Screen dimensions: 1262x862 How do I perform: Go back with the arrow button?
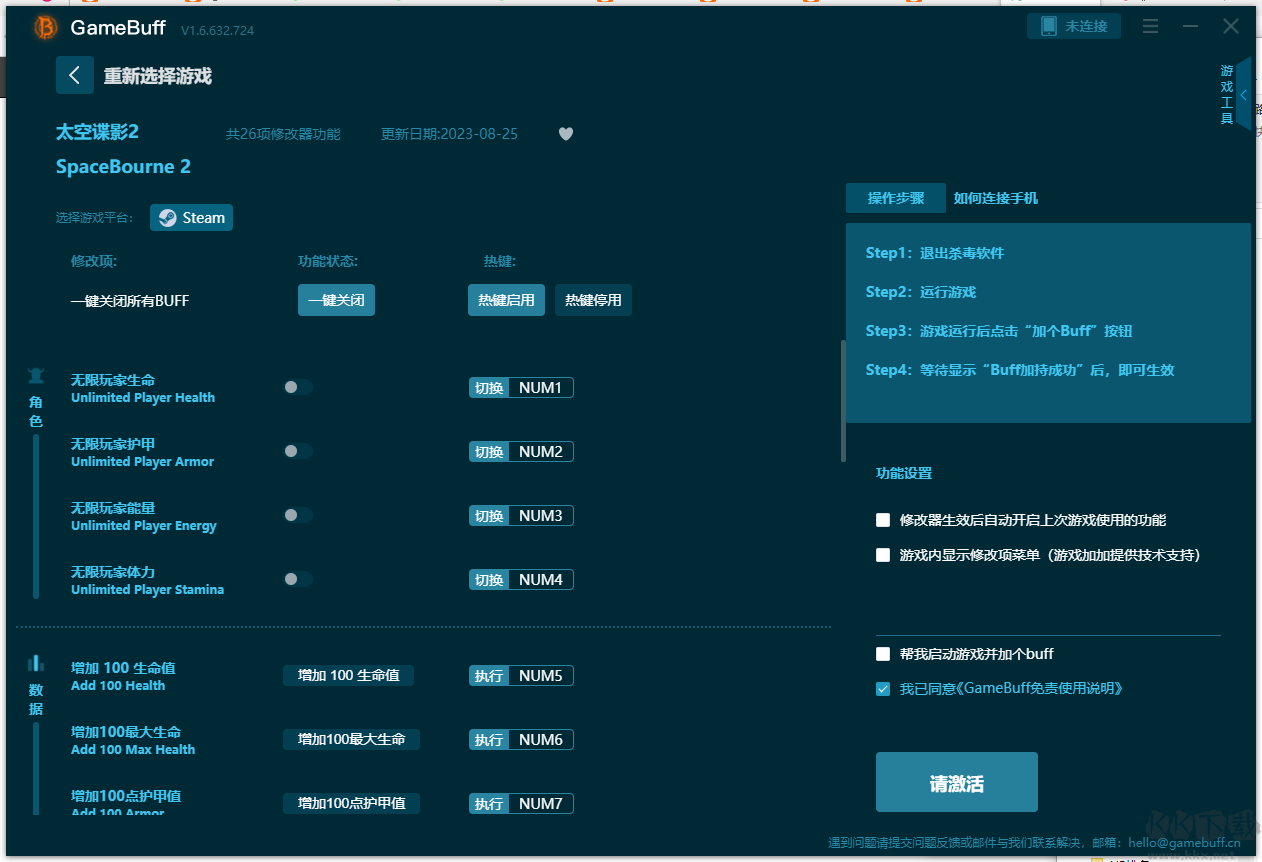pyautogui.click(x=75, y=75)
